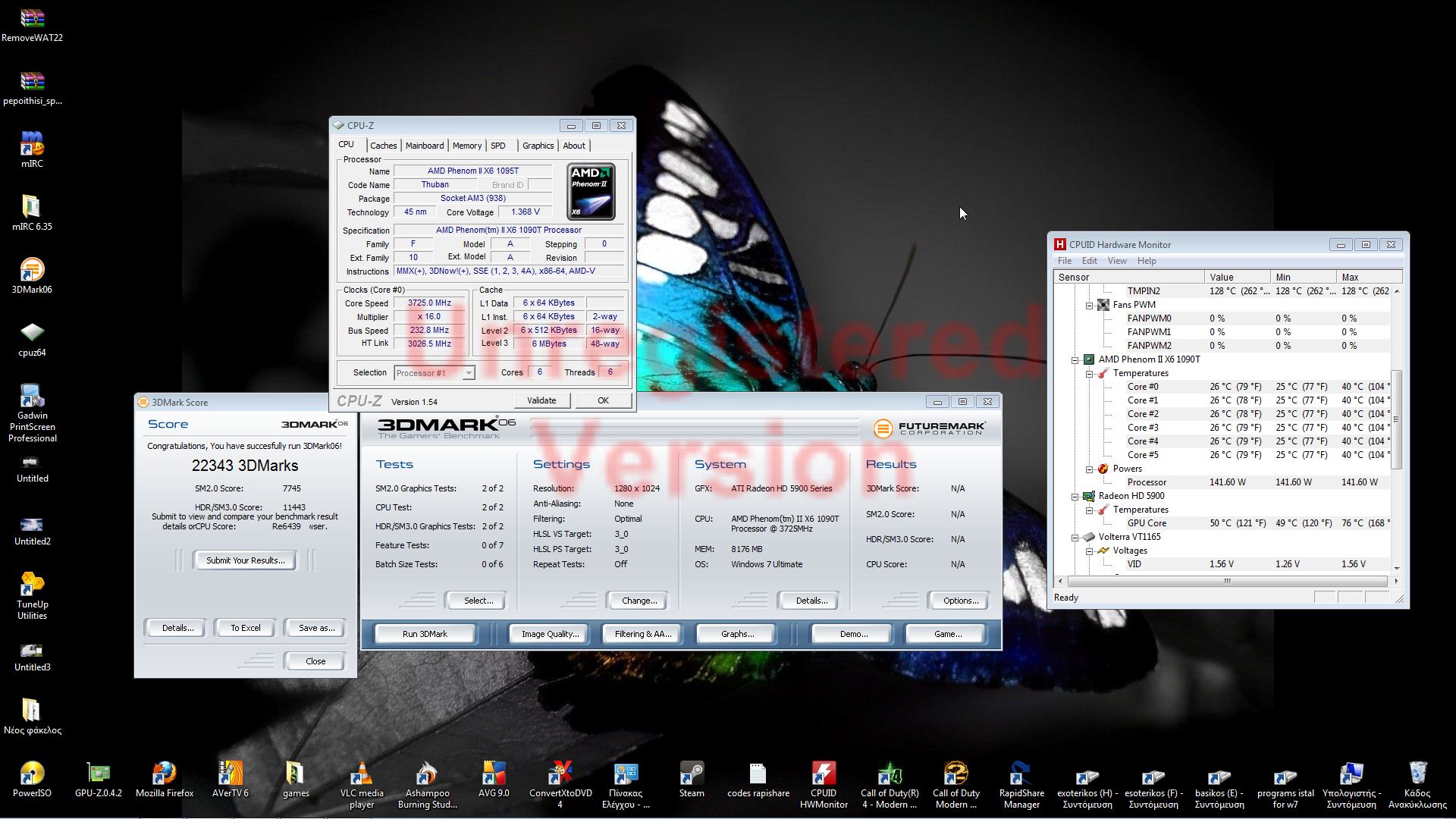Open the codes rapihare text file
Image resolution: width=1456 pixels, height=819 pixels.
pos(758,780)
